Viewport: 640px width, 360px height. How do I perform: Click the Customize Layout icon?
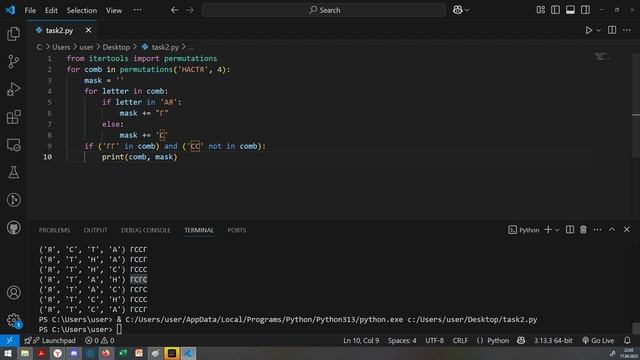coord(540,10)
